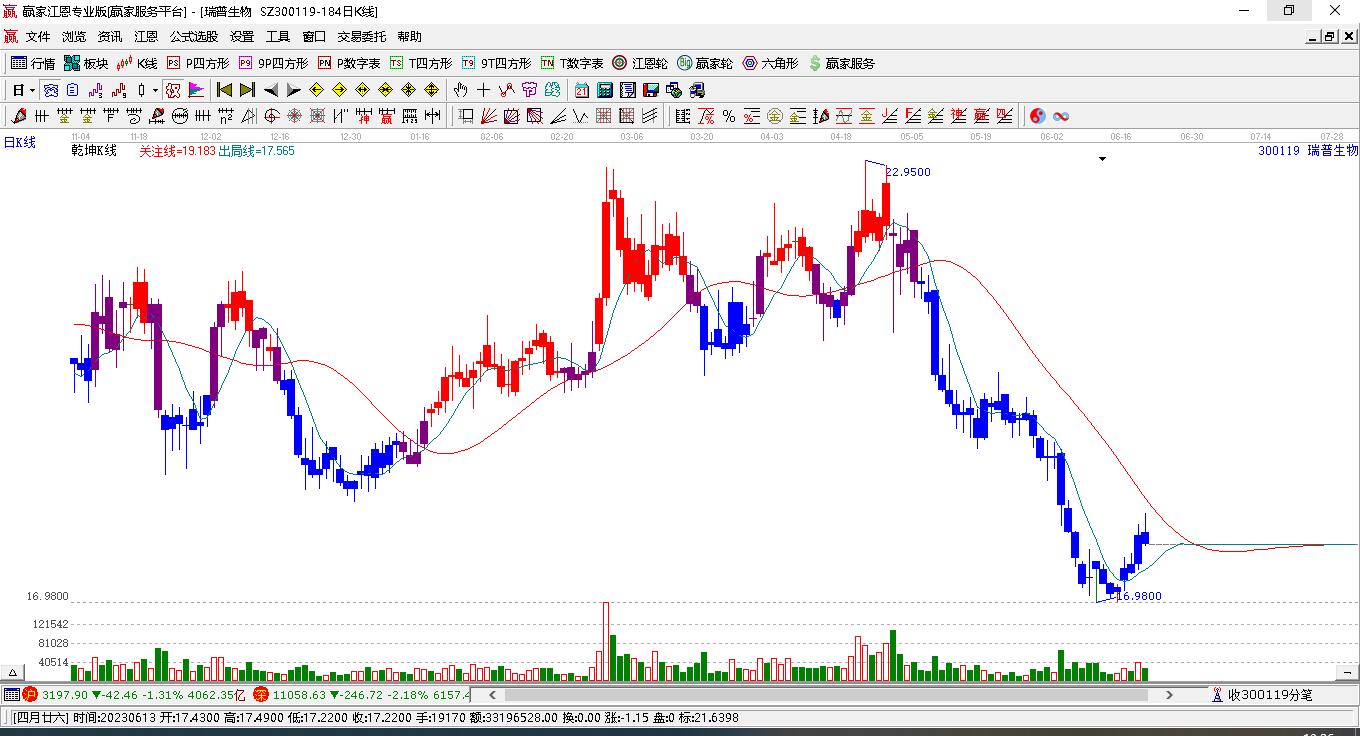
Task: Open the 工具 menu
Action: click(x=278, y=37)
